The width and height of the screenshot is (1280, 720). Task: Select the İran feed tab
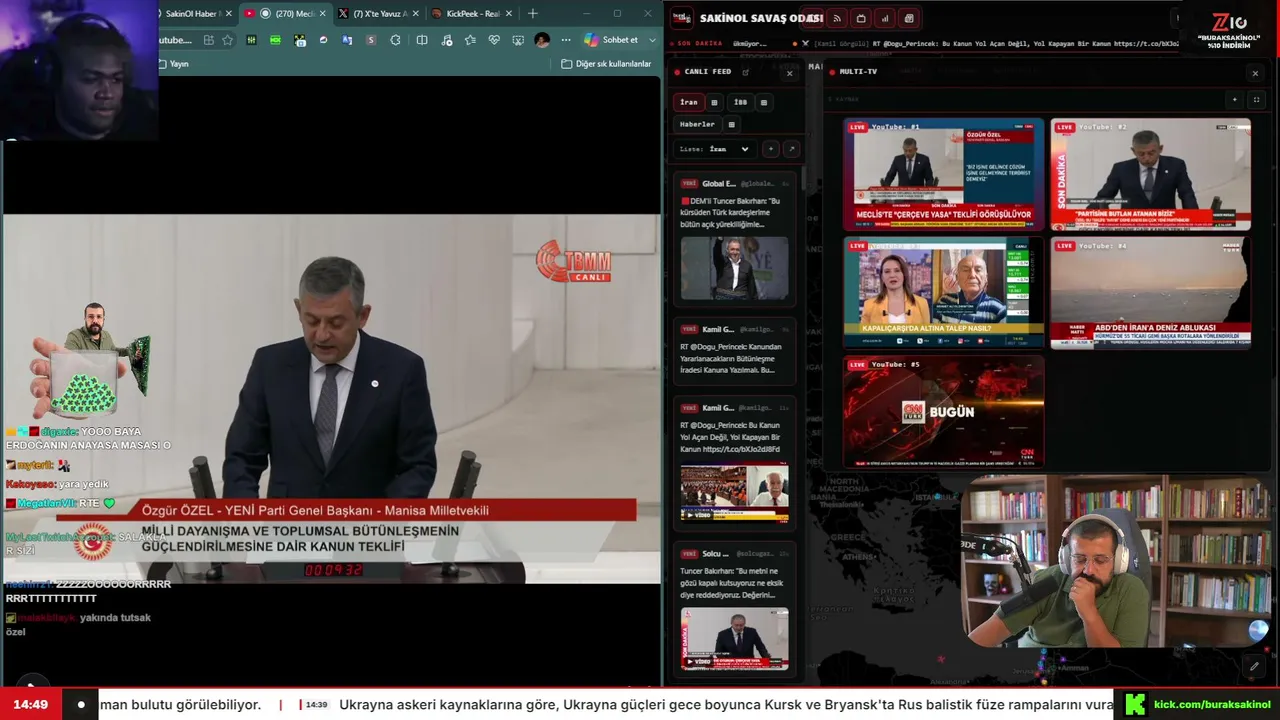coord(689,102)
